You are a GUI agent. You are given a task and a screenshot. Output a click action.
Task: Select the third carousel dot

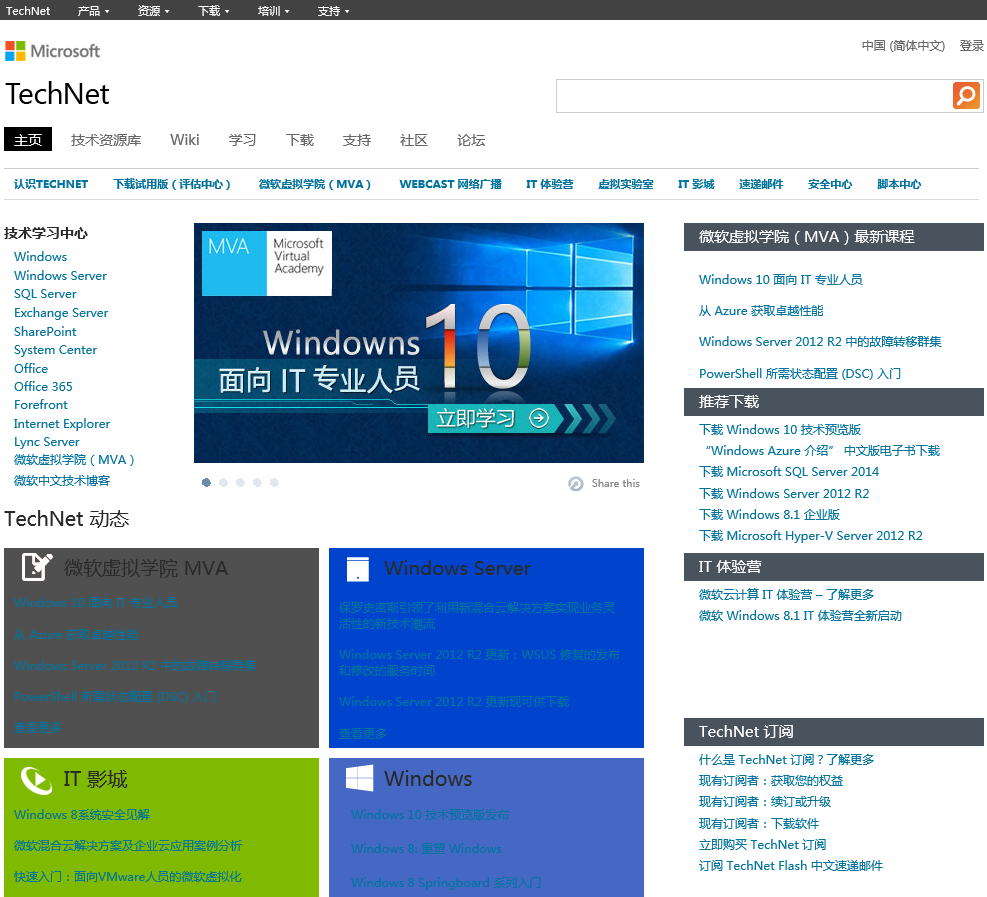(240, 482)
